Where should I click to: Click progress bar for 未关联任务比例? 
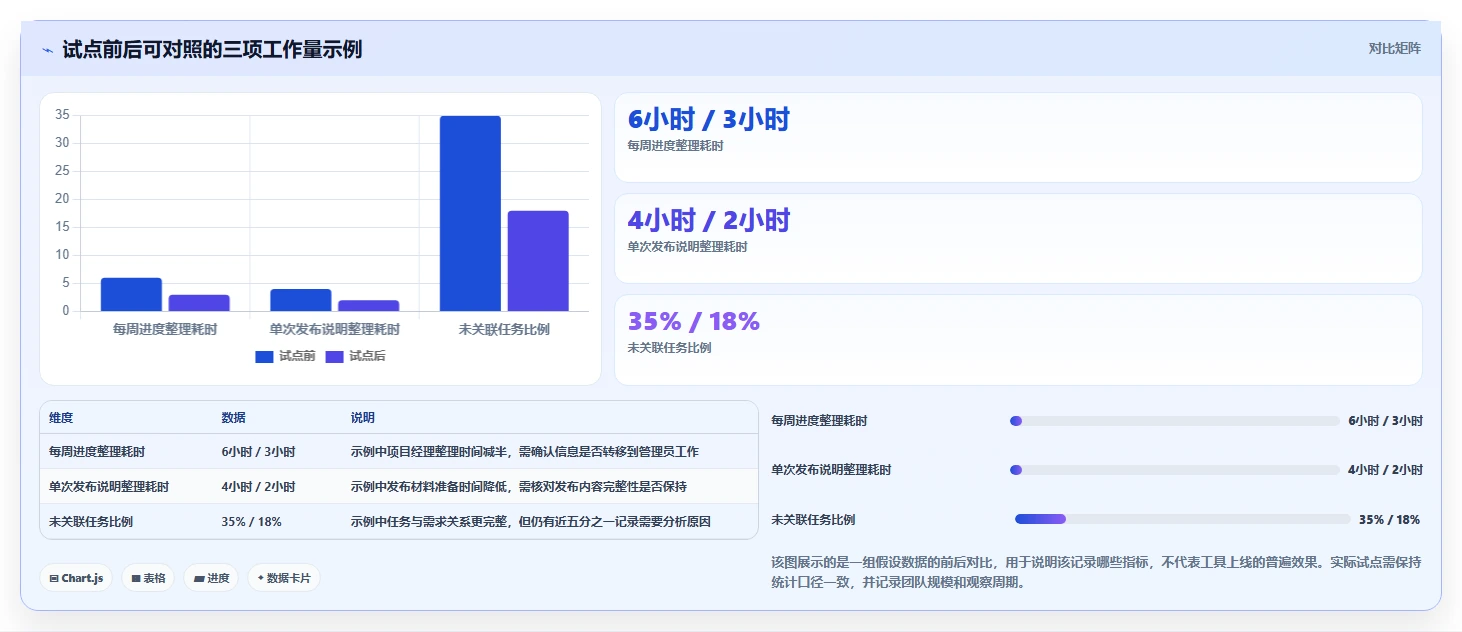1183,519
